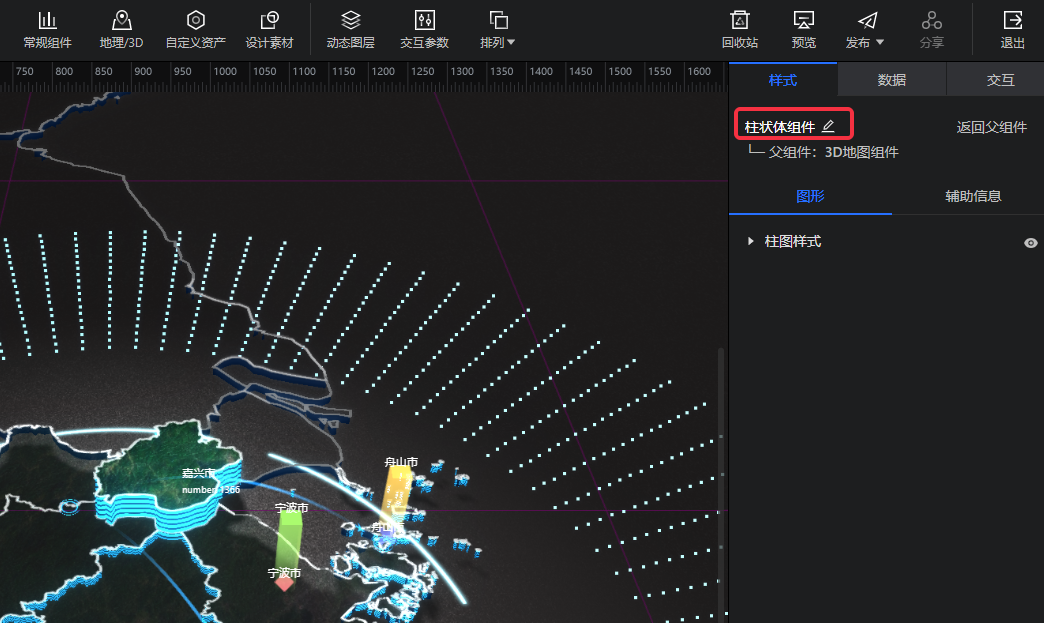Open the 地理/3D map components
The width and height of the screenshot is (1044, 623).
pos(121,30)
